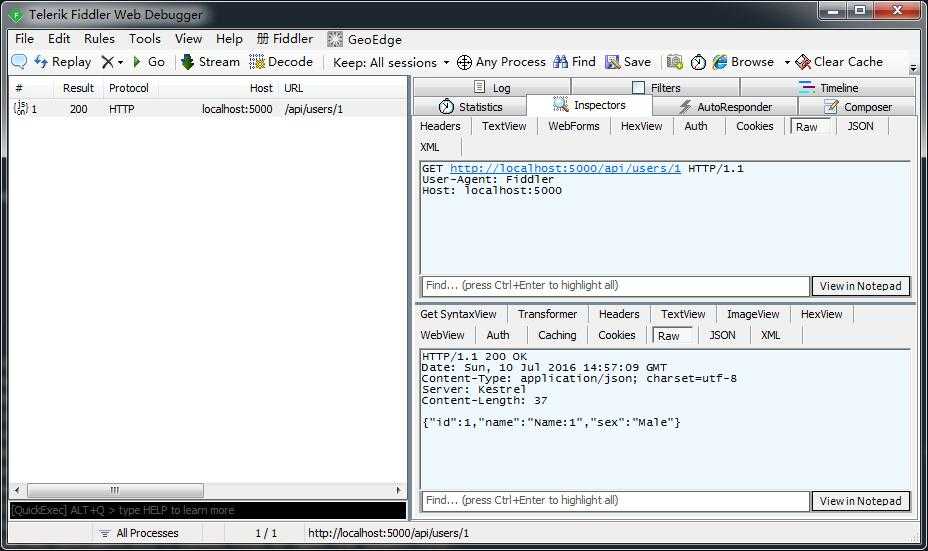Viewport: 928px width, 551px height.
Task: Click the comment balloon icon in toolbar
Action: [x=19, y=62]
